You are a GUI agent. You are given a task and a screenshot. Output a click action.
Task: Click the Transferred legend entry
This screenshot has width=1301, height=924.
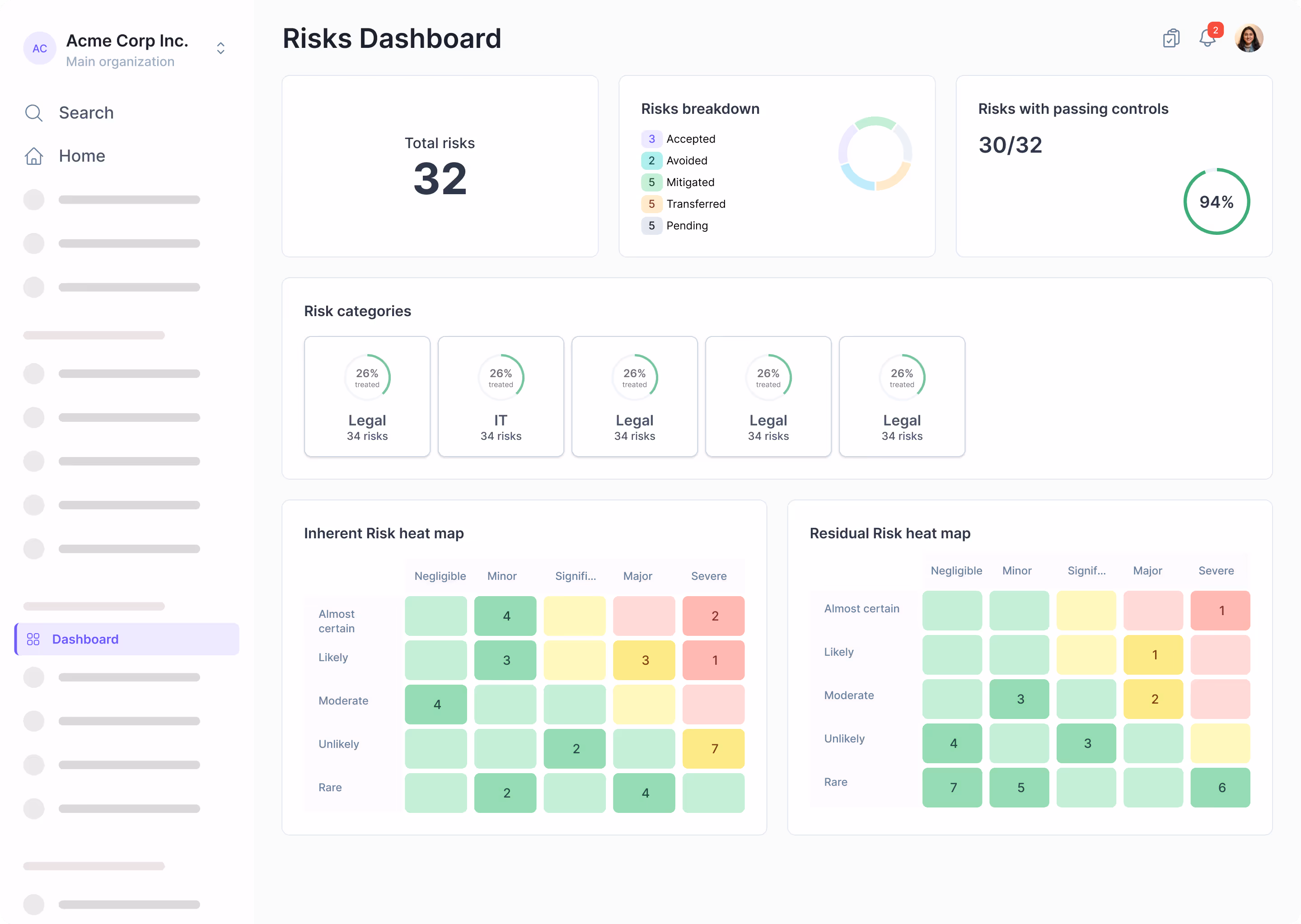696,204
